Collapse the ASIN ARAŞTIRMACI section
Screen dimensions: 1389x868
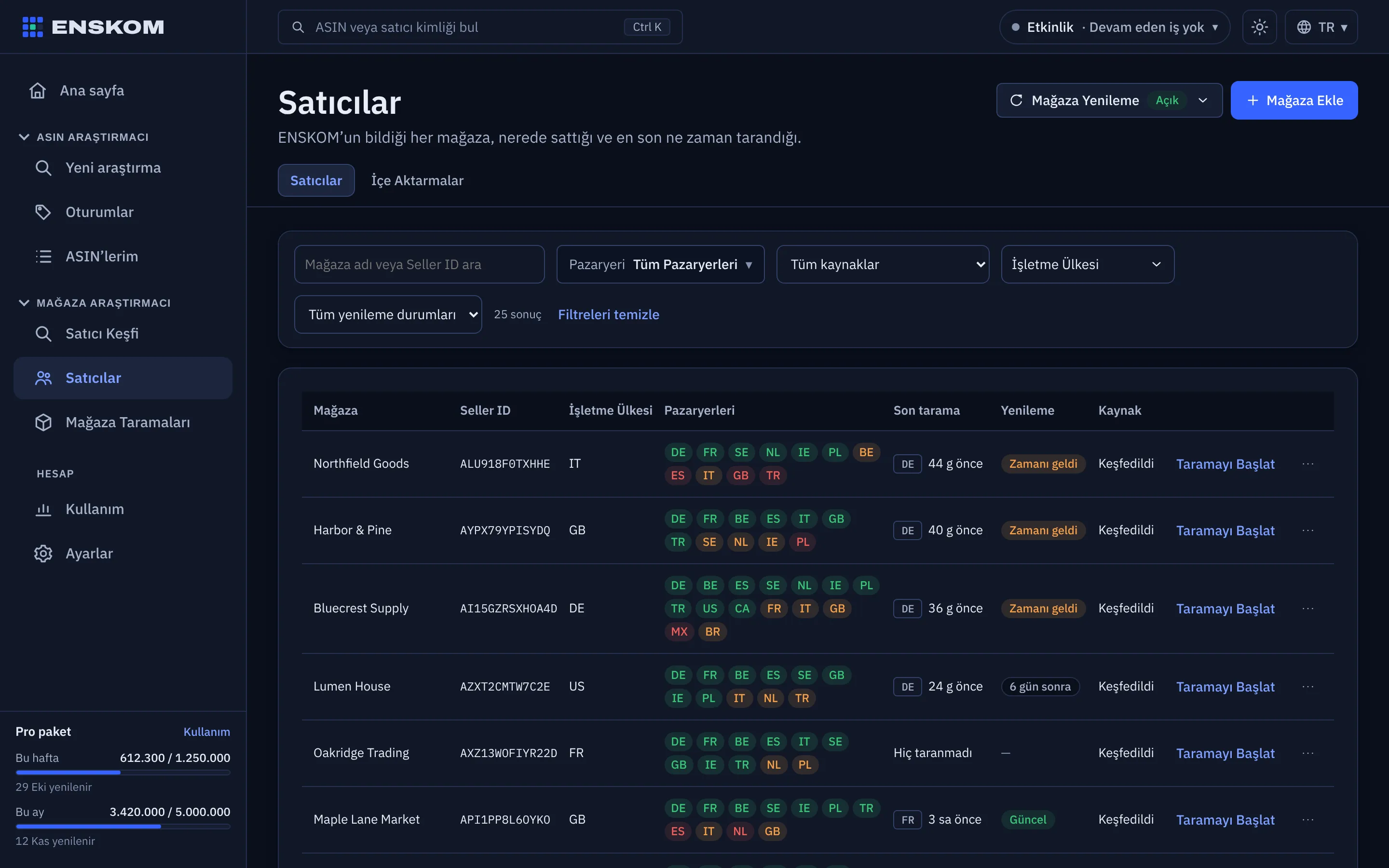coord(24,137)
